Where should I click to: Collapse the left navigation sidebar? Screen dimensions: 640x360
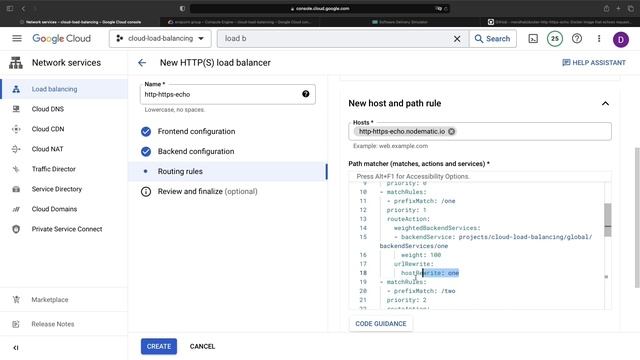click(x=16, y=348)
